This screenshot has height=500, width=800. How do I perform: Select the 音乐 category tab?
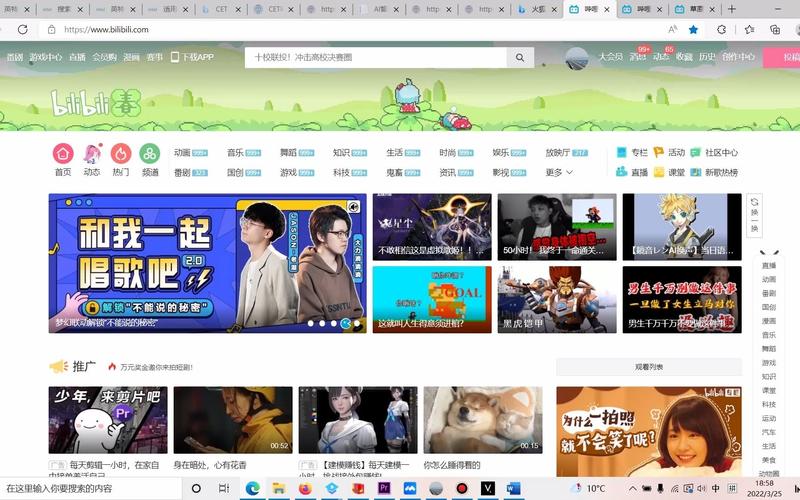point(235,153)
